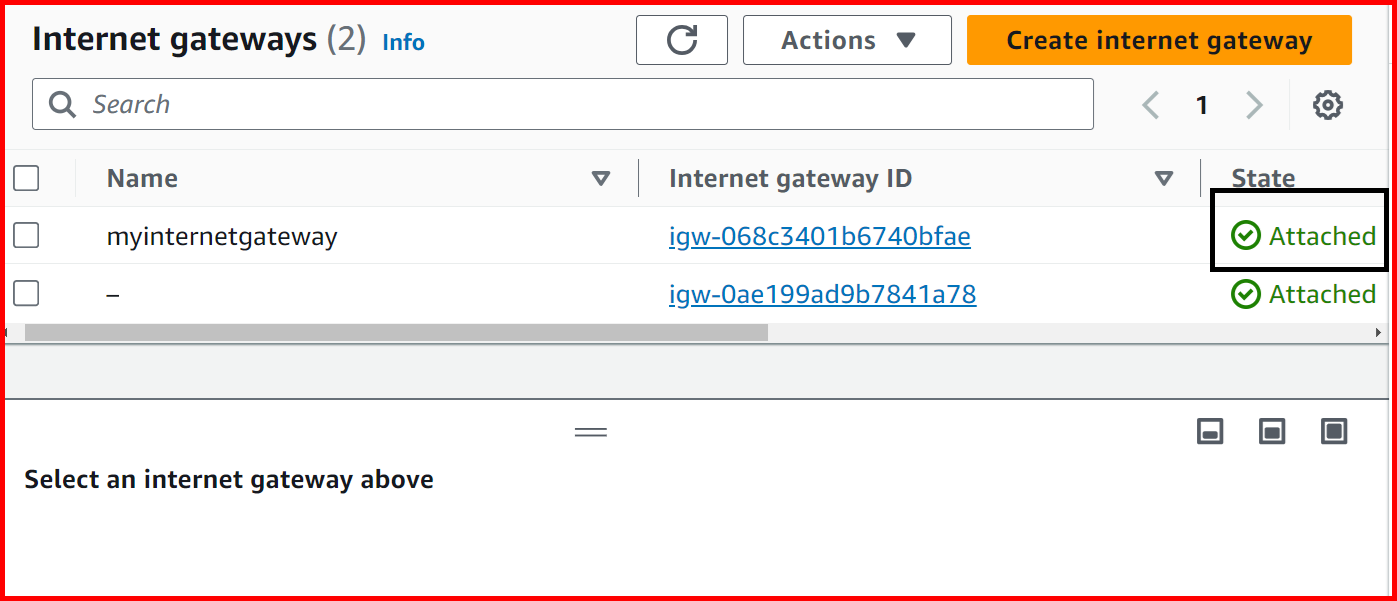This screenshot has width=1397, height=601.
Task: Click the next page arrow icon
Action: 1254,104
